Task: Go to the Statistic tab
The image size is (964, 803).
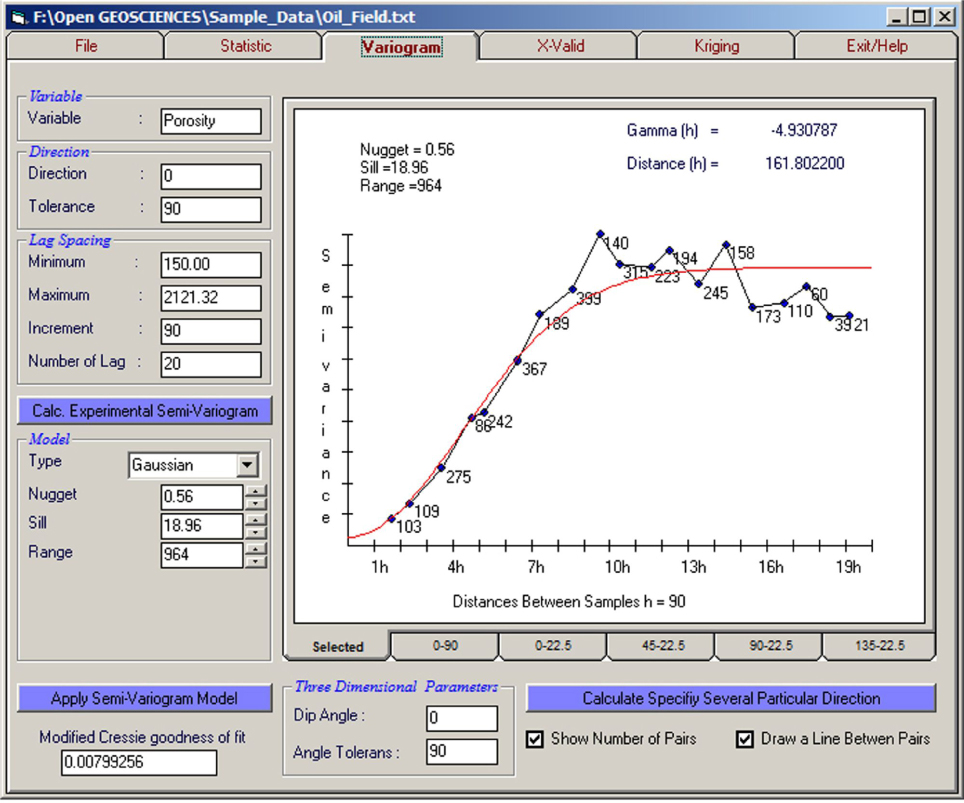Action: (x=245, y=46)
